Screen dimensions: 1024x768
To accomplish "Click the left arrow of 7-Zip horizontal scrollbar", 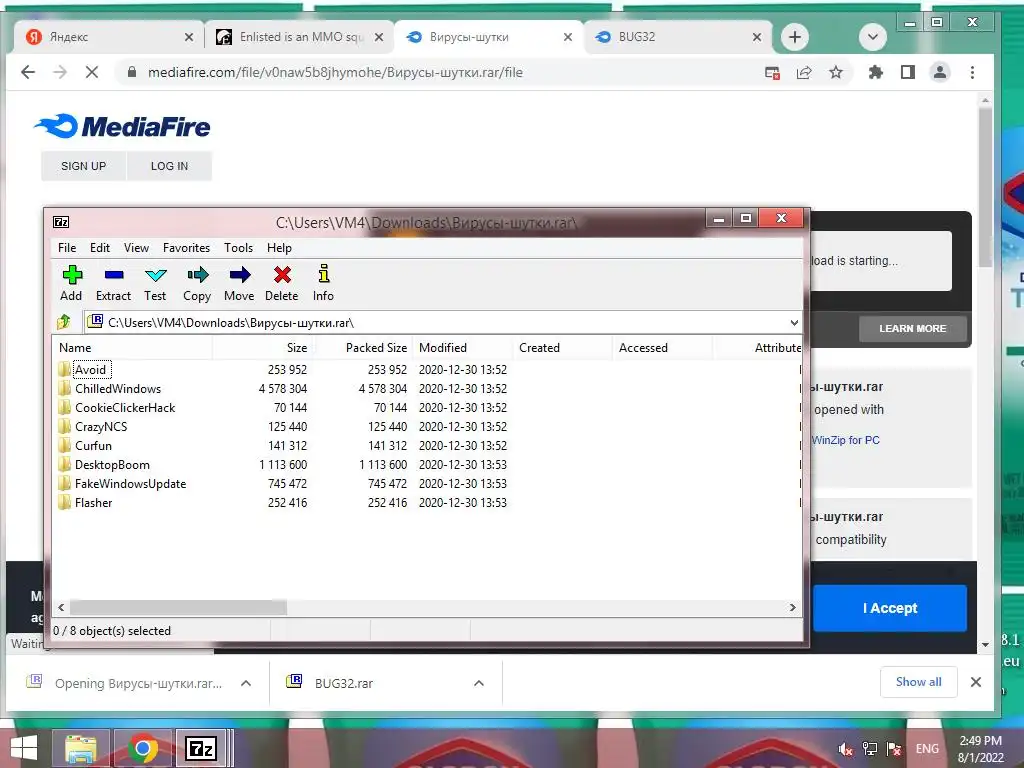I will (61, 607).
